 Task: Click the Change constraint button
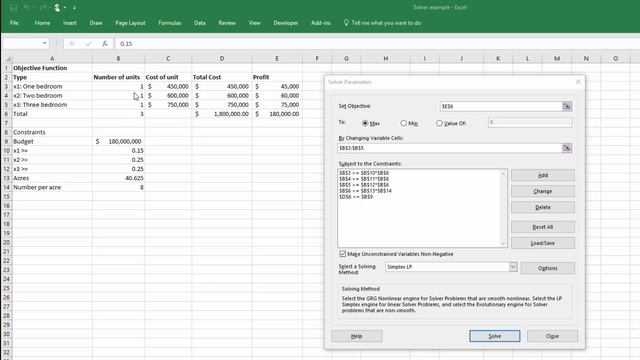click(543, 191)
